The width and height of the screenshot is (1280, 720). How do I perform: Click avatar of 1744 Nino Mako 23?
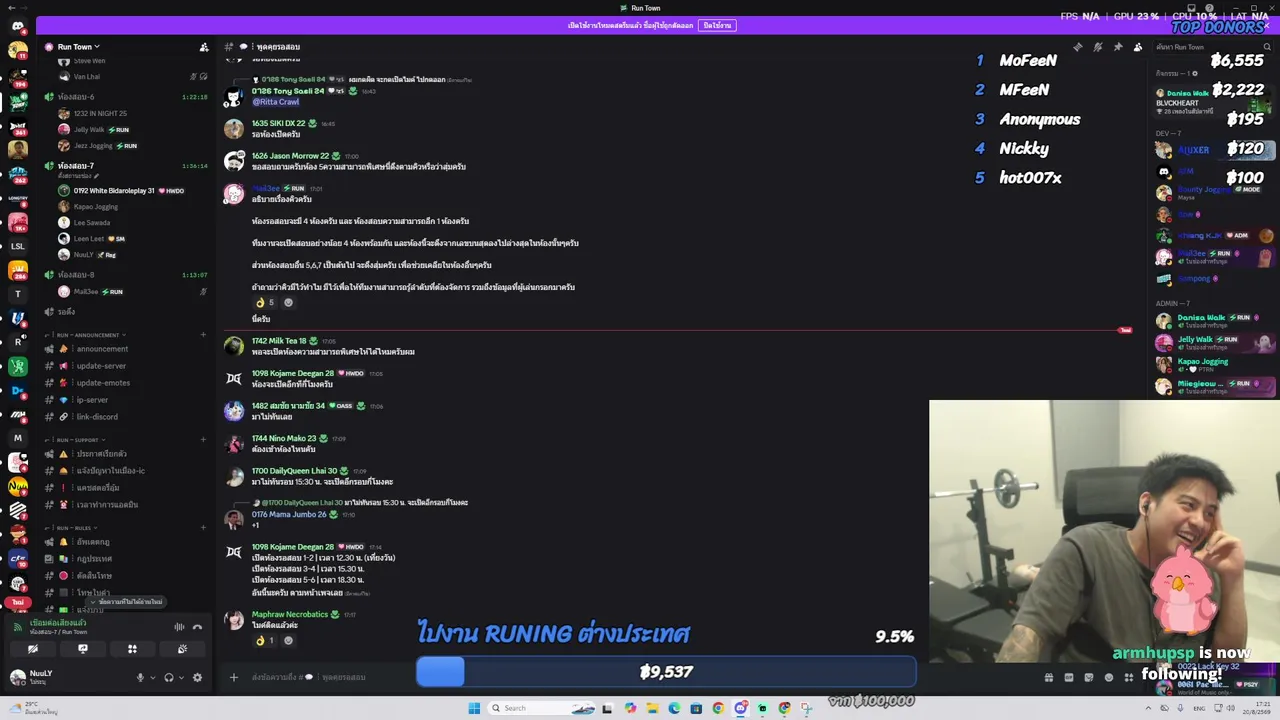click(234, 444)
